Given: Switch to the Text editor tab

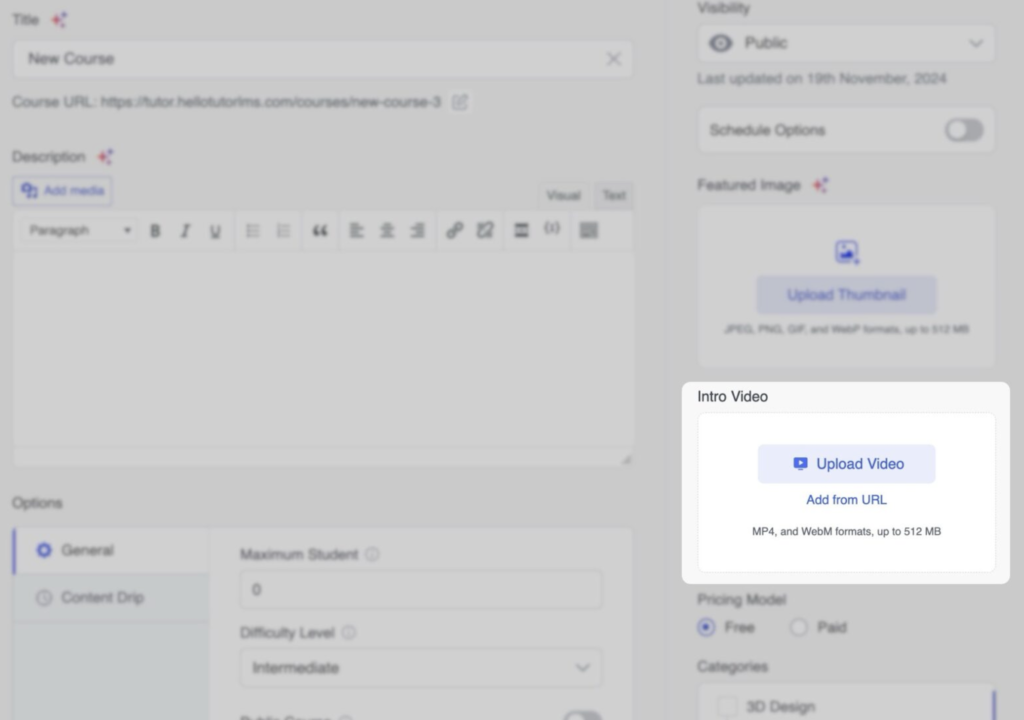Looking at the screenshot, I should [x=614, y=195].
